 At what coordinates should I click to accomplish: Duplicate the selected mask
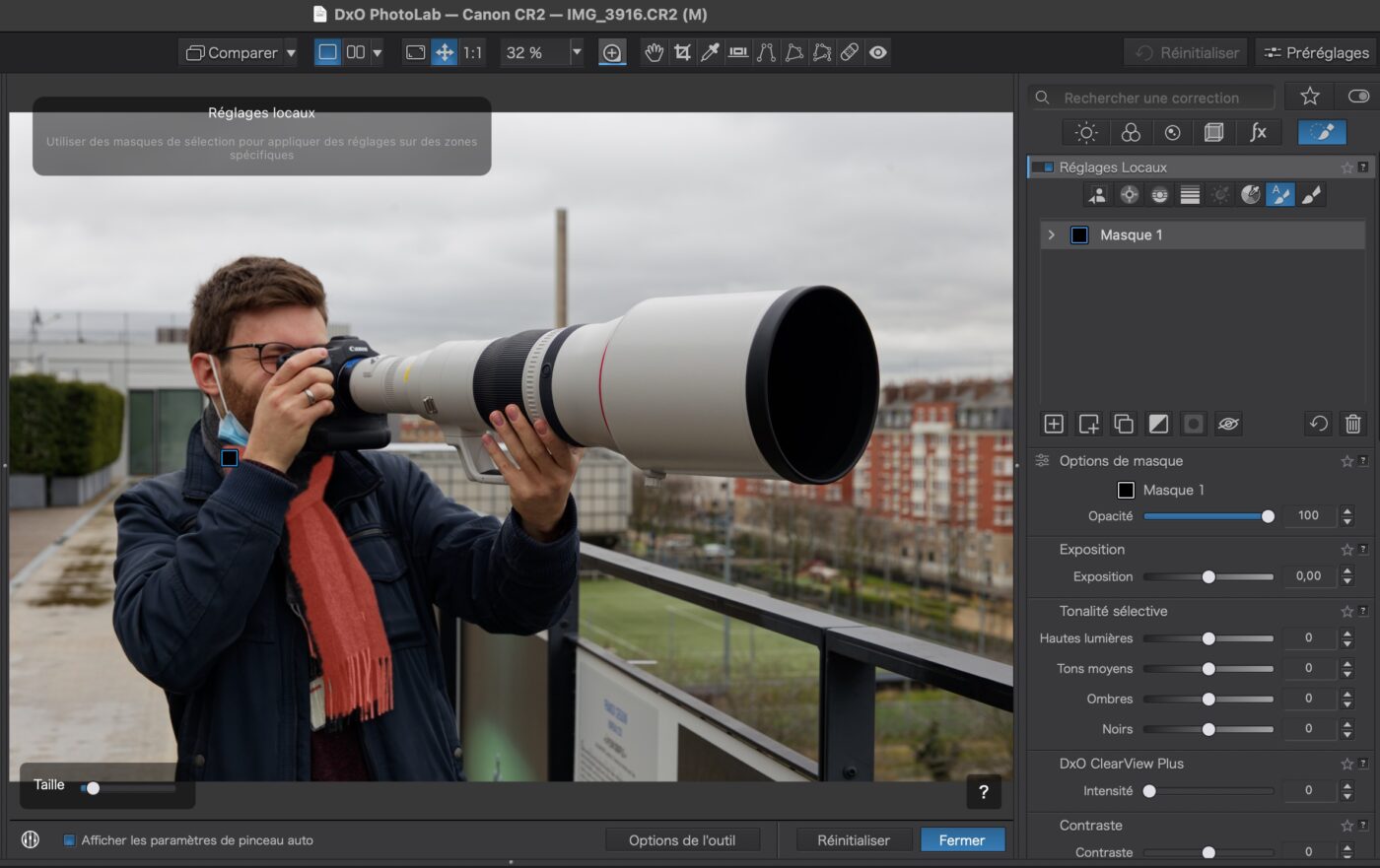pyautogui.click(x=1124, y=424)
